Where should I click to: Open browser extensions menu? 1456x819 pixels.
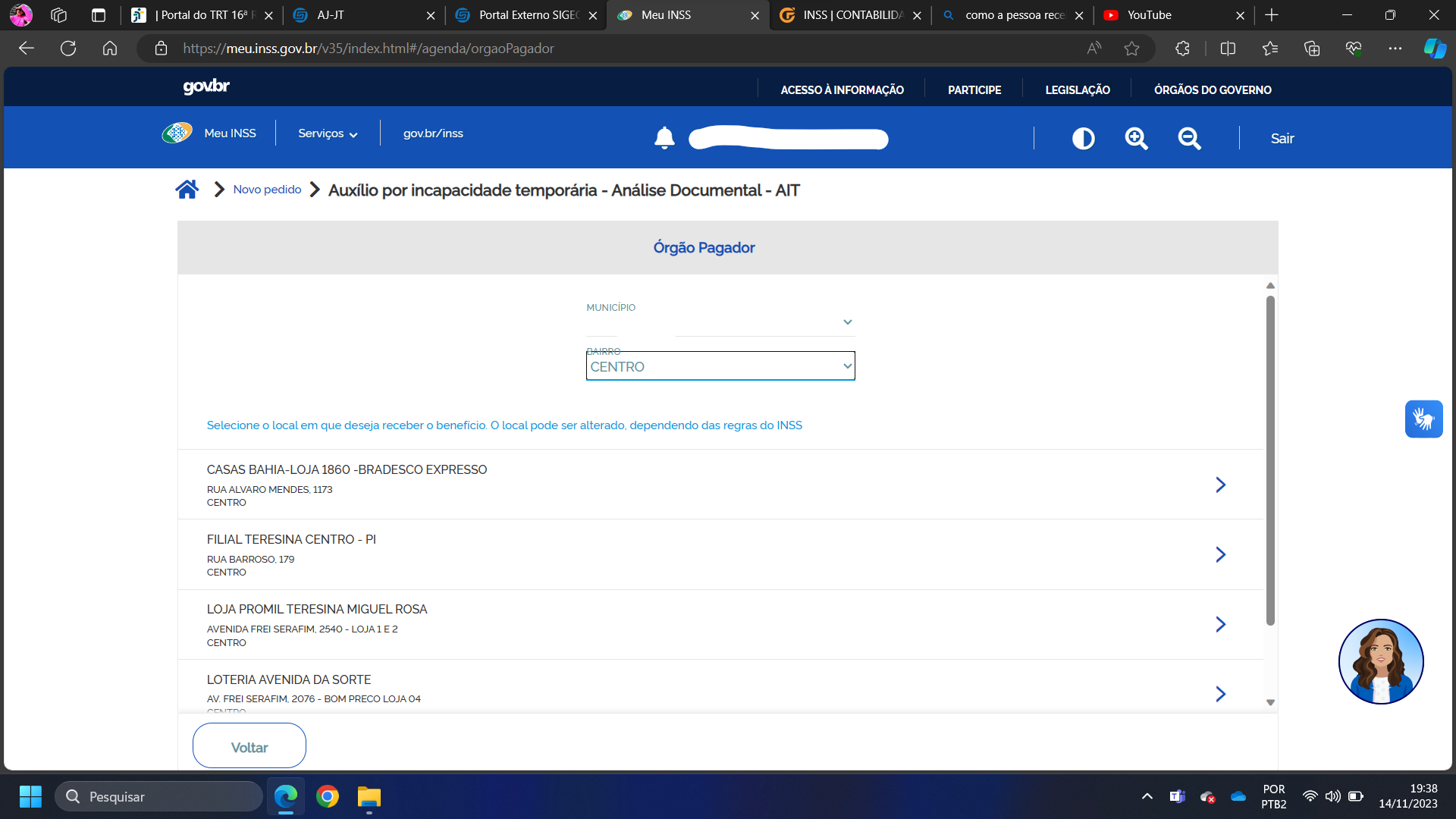(x=1182, y=49)
